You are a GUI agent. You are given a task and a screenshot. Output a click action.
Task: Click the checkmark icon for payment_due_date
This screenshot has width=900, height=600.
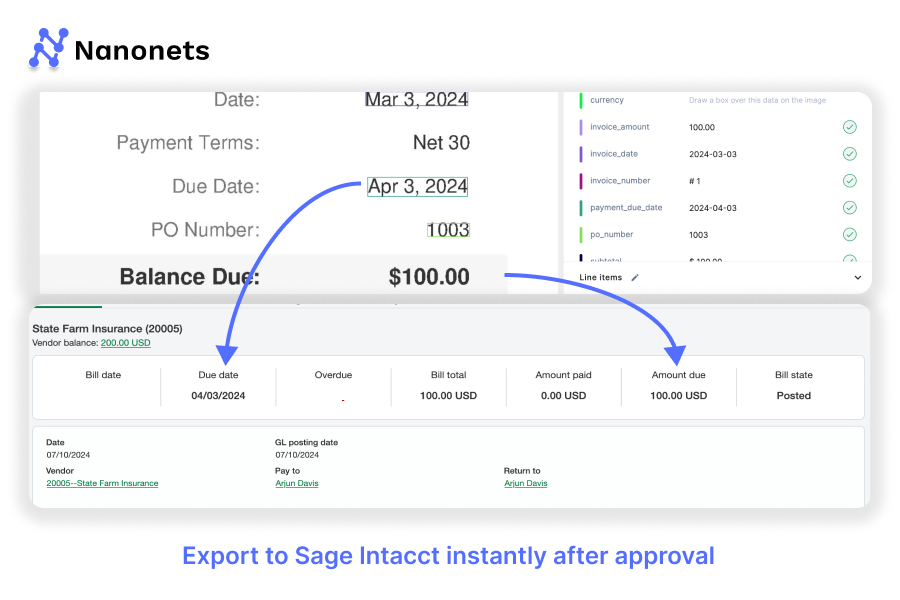coord(849,208)
